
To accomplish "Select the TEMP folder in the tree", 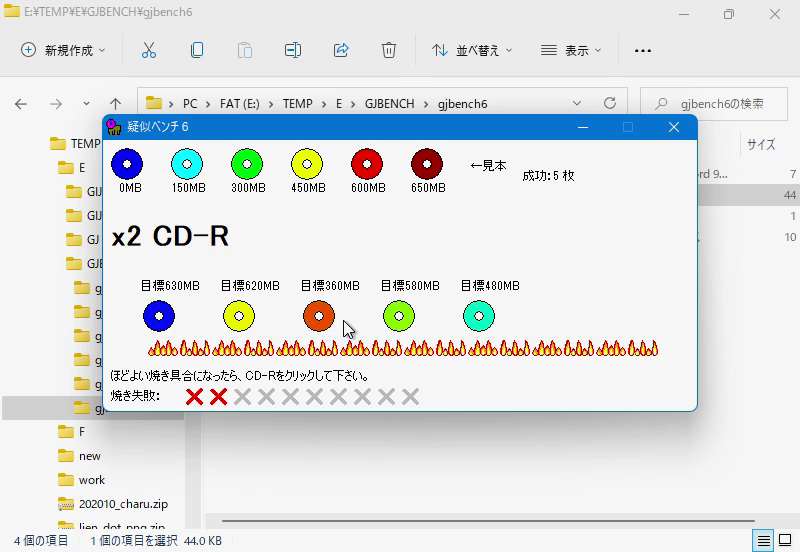I will pos(76,144).
